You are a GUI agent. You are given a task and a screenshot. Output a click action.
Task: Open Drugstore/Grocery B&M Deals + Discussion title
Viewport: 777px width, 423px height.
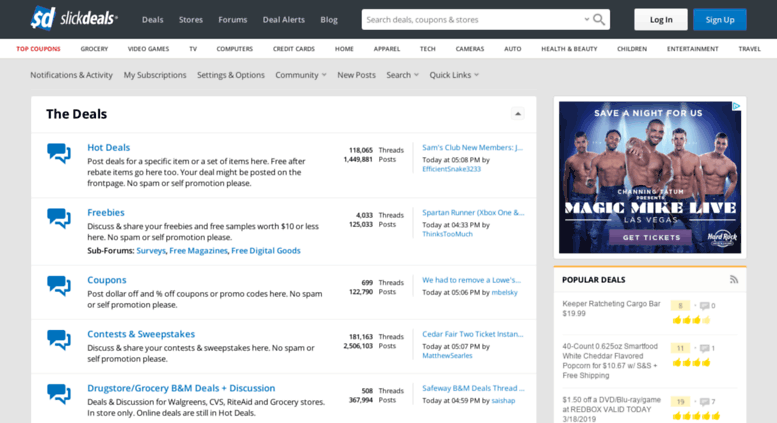[181, 388]
